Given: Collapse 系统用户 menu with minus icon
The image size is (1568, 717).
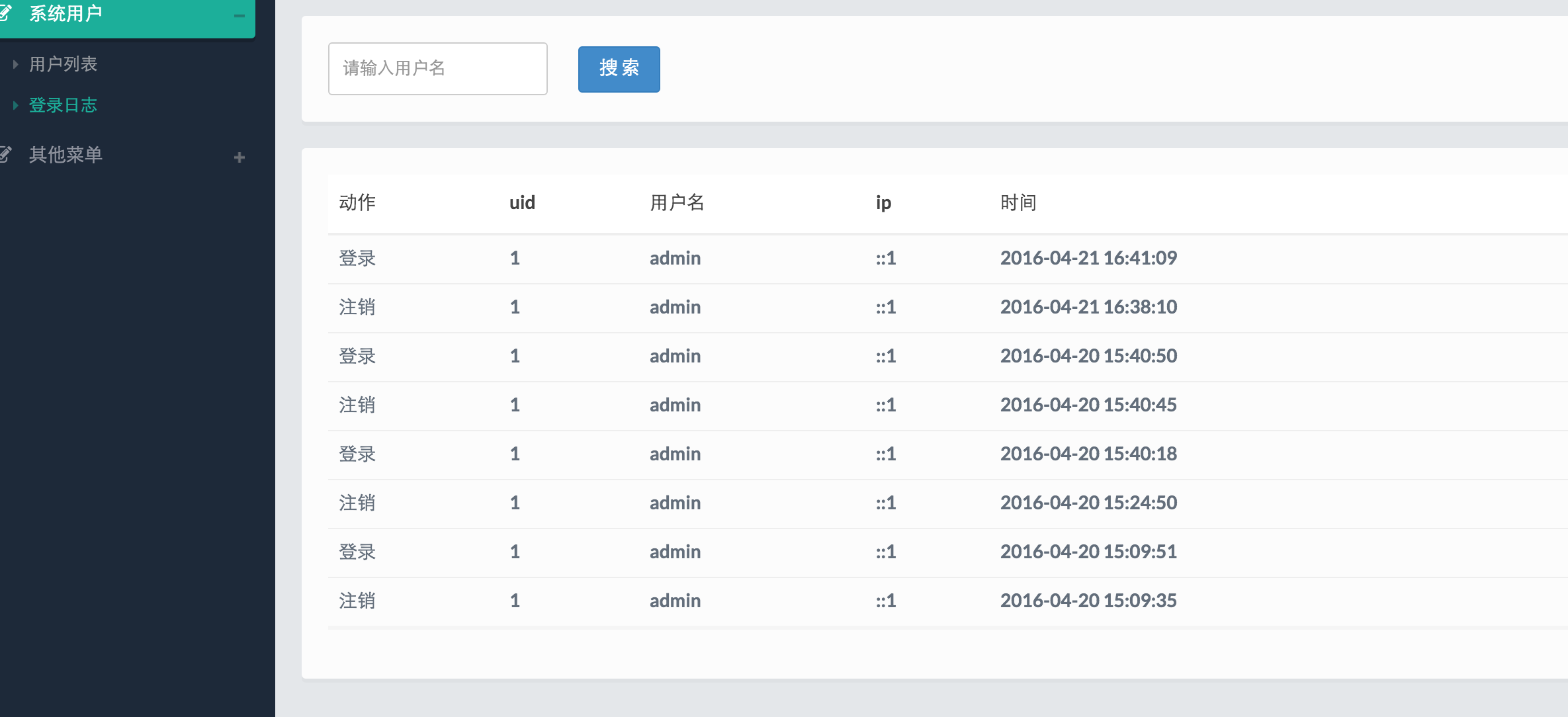Looking at the screenshot, I should [x=240, y=16].
